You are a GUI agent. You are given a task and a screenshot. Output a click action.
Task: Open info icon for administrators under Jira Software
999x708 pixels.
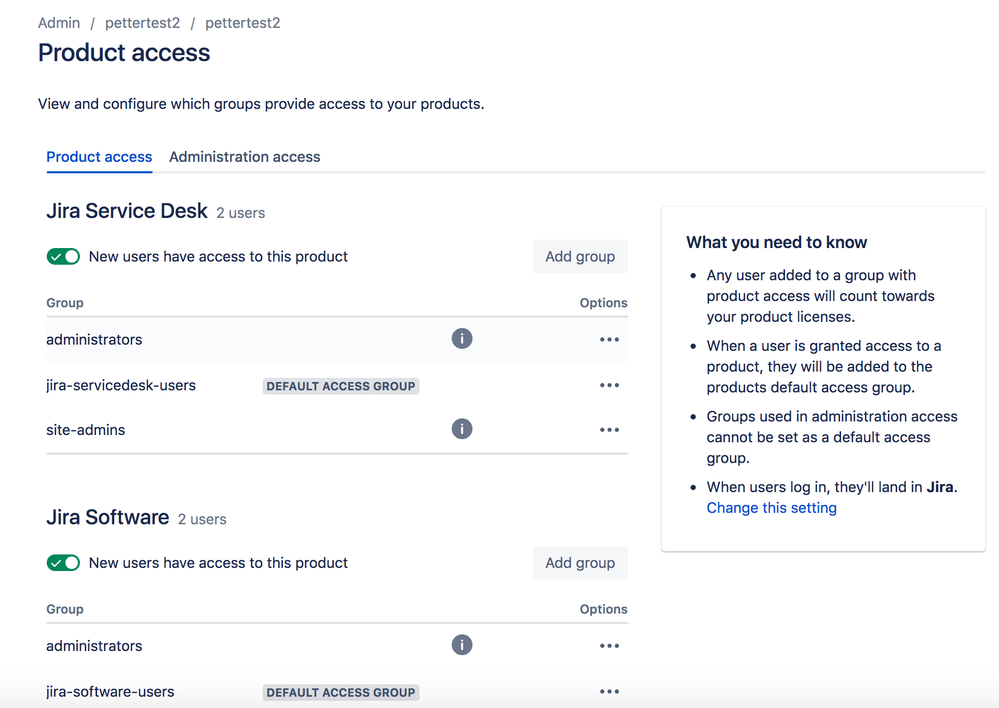point(462,644)
